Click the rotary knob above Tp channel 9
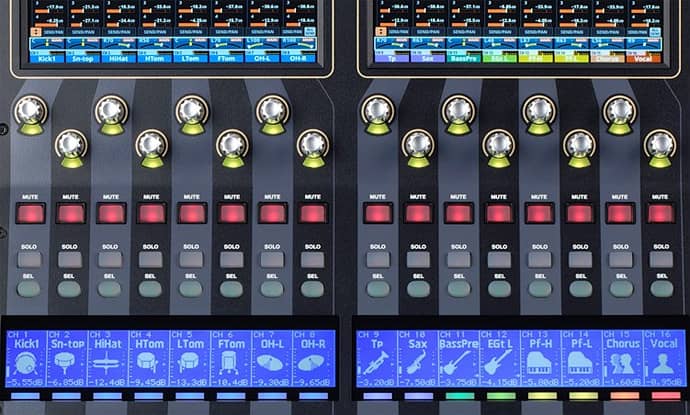This screenshot has width=690, height=415. (377, 111)
